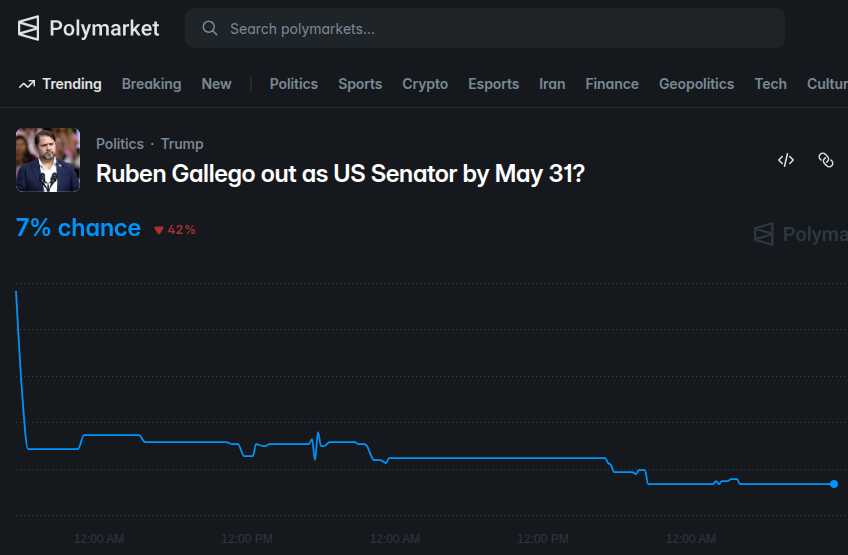Click the Ruben Gallego market thumbnail

[x=48, y=160]
